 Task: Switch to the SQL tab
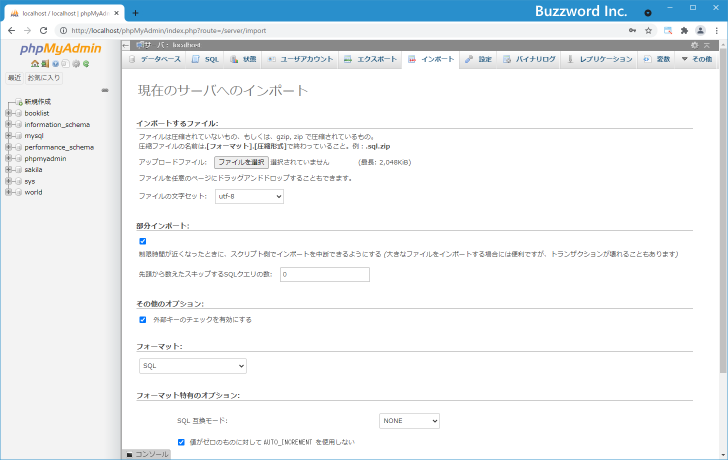[205, 59]
